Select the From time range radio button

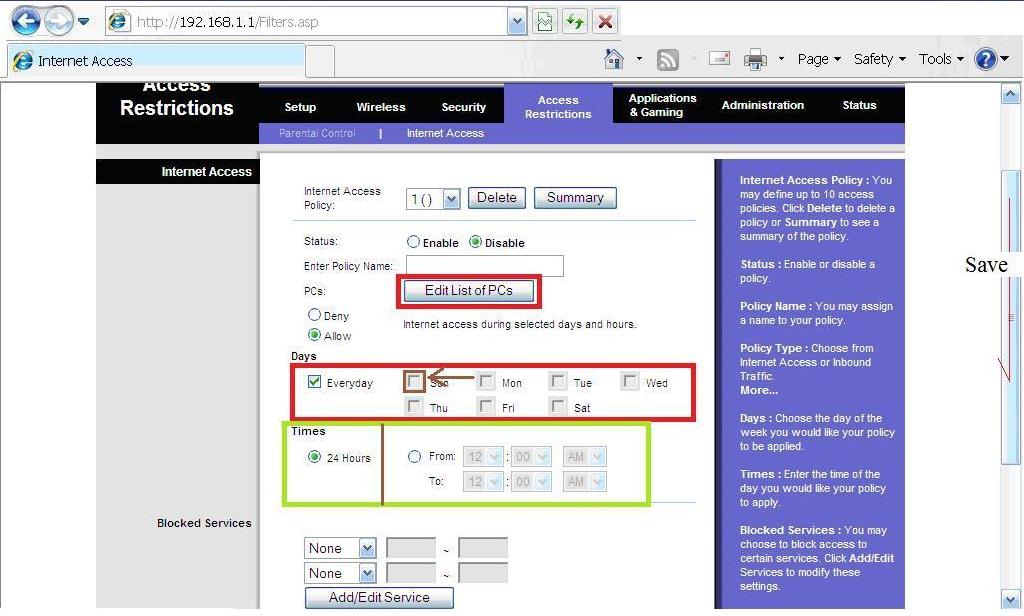click(x=414, y=457)
